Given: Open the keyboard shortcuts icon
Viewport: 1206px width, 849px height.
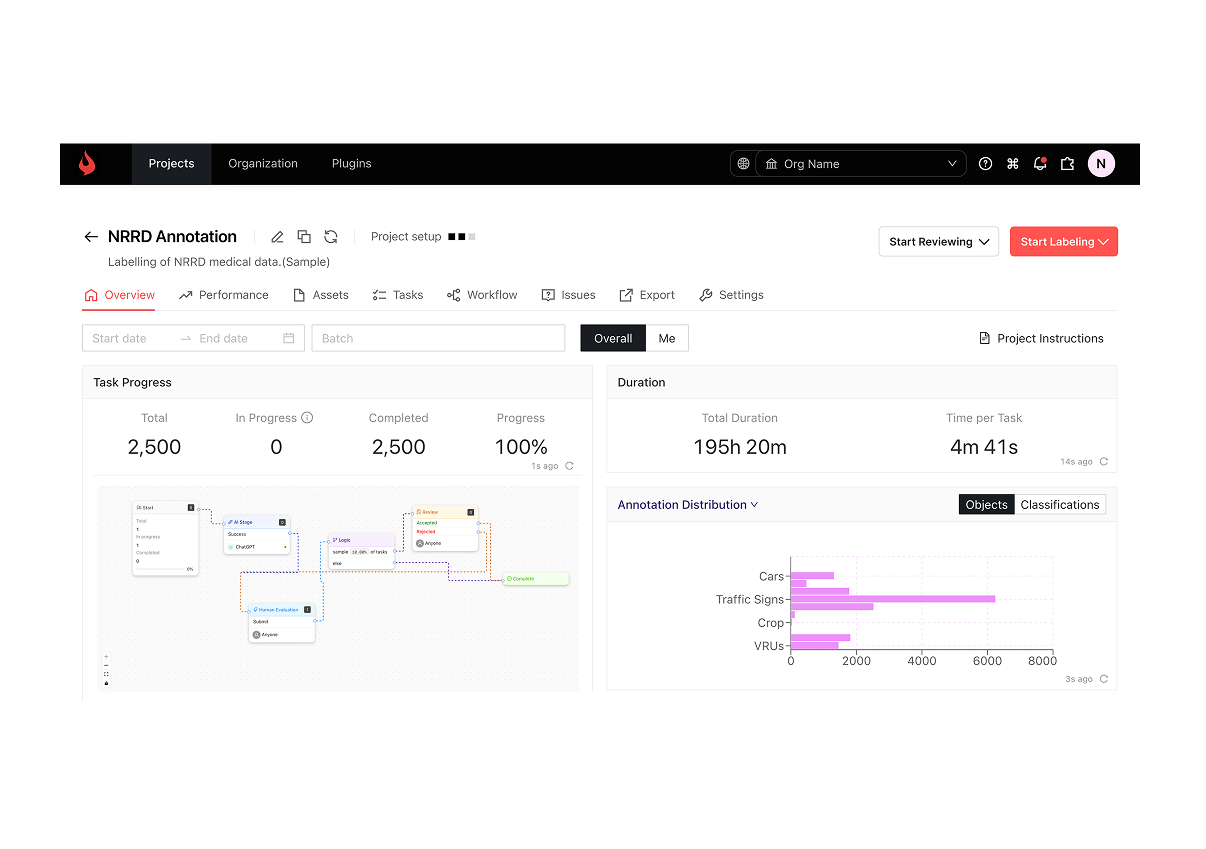Looking at the screenshot, I should tap(1012, 163).
